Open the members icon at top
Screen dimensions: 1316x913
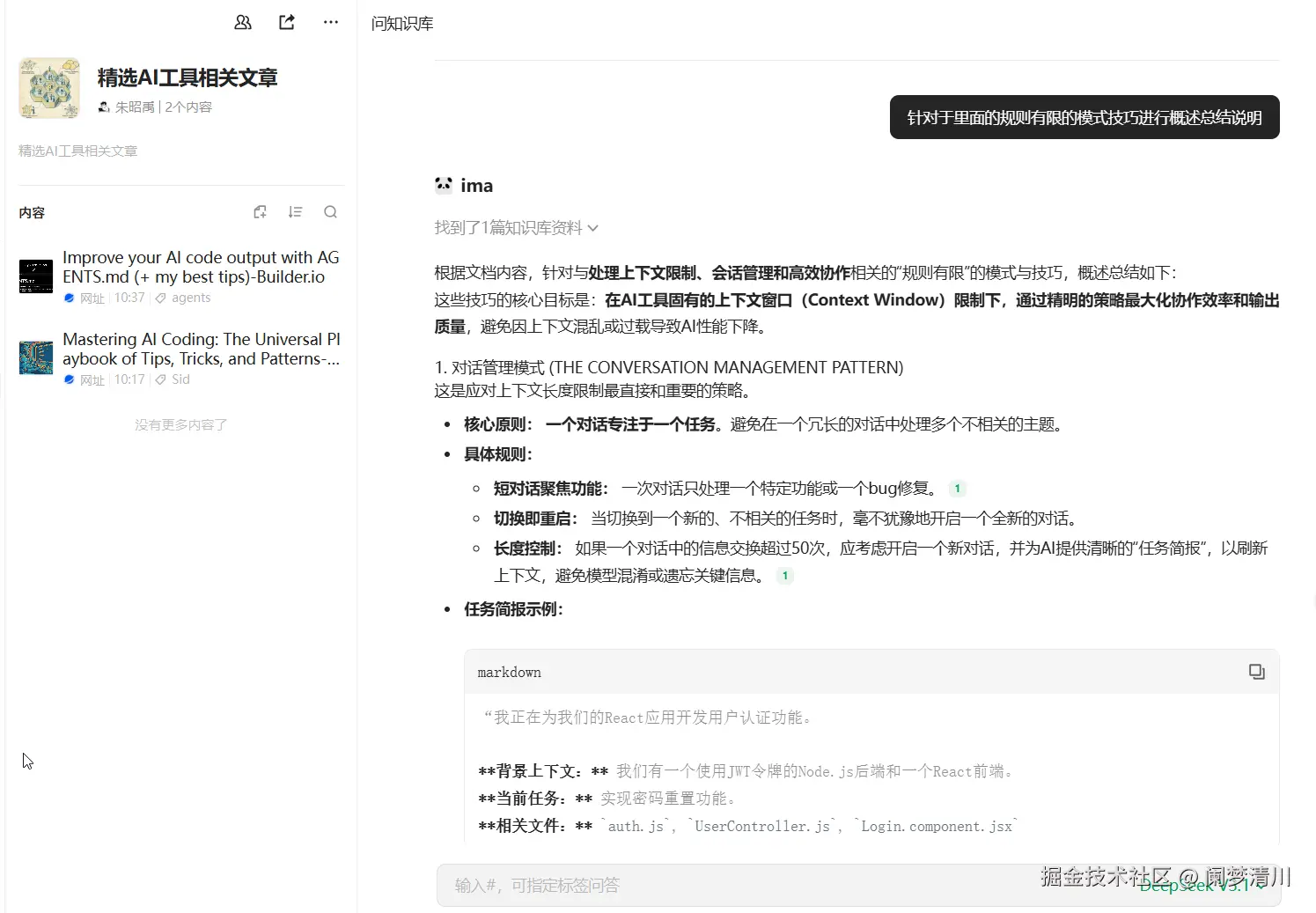coord(243,23)
